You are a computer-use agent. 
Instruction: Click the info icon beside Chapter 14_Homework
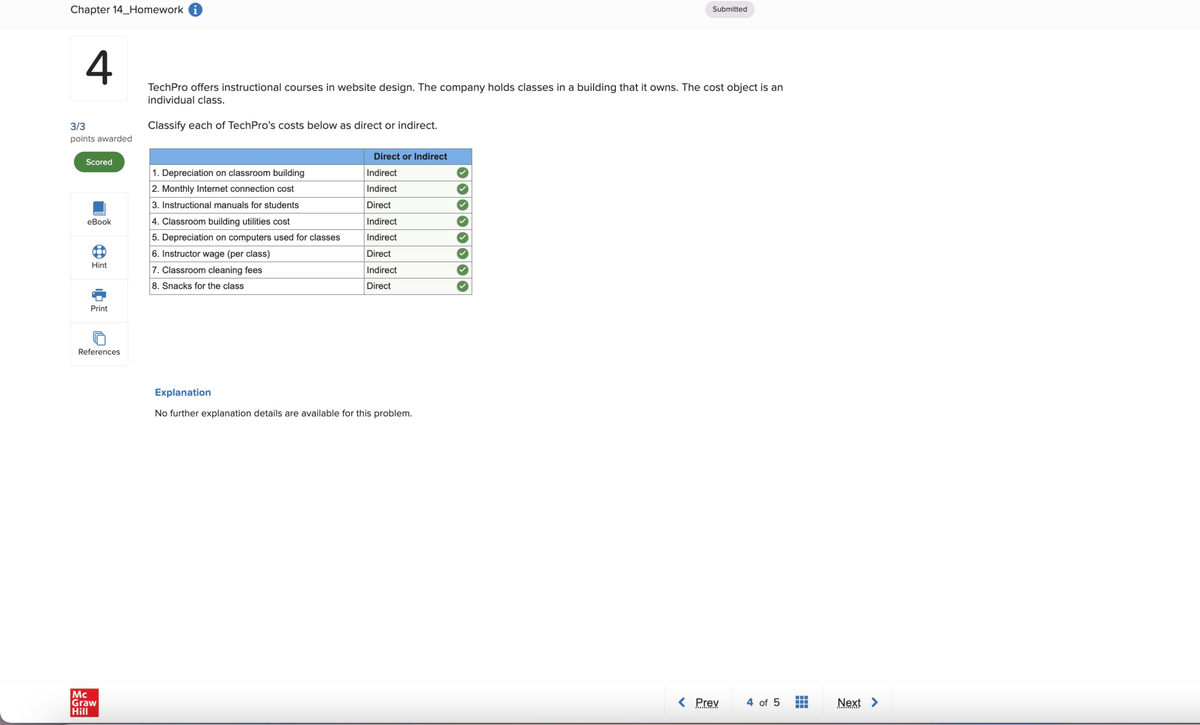tap(196, 10)
